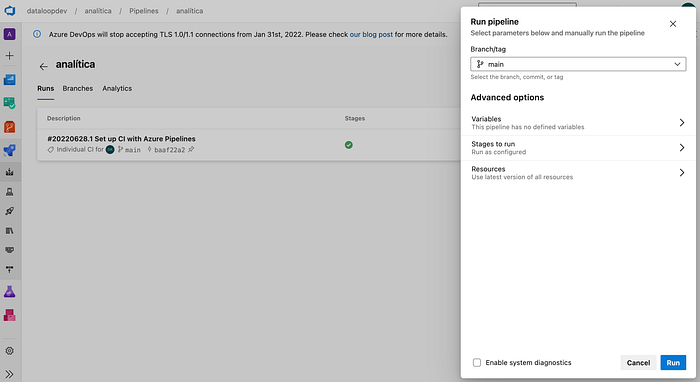Expand the sidebar with double chevron
Viewport: 700px width, 382px height.
[9, 374]
